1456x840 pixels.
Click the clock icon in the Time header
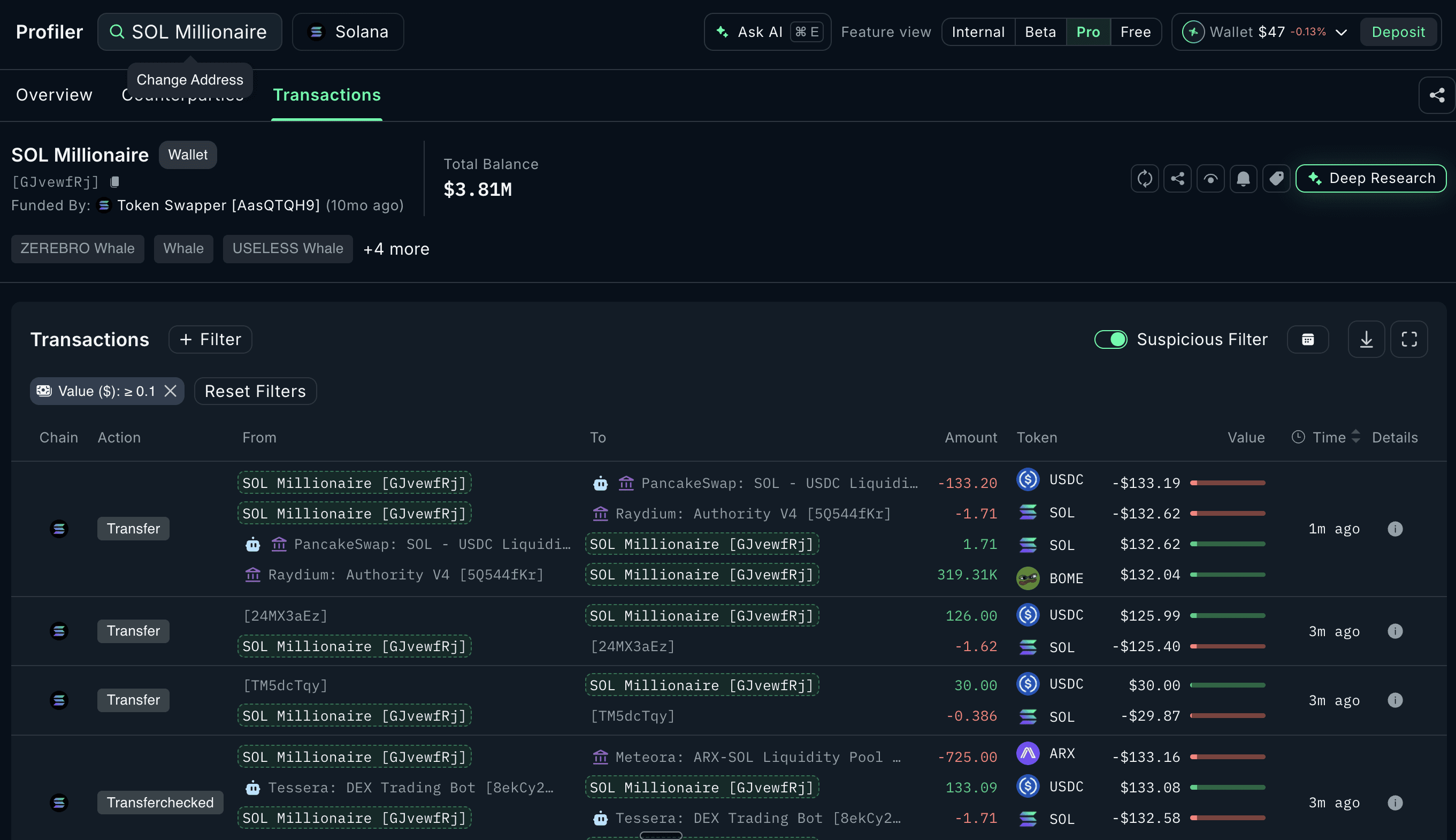tap(1298, 437)
